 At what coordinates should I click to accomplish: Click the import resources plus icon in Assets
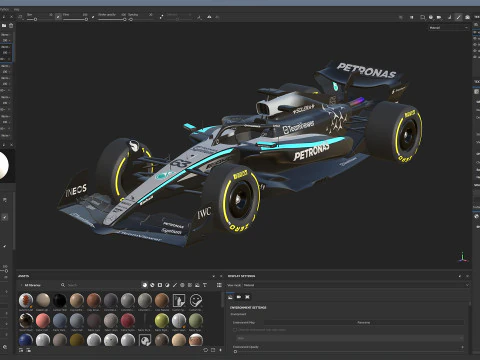pyautogui.click(x=220, y=350)
